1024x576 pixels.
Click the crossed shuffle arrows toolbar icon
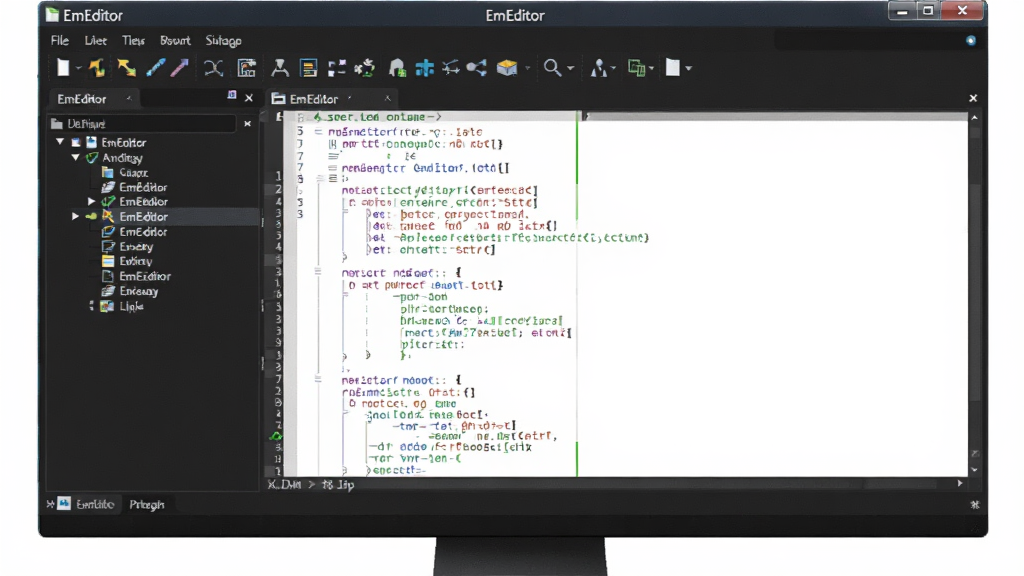pos(214,68)
